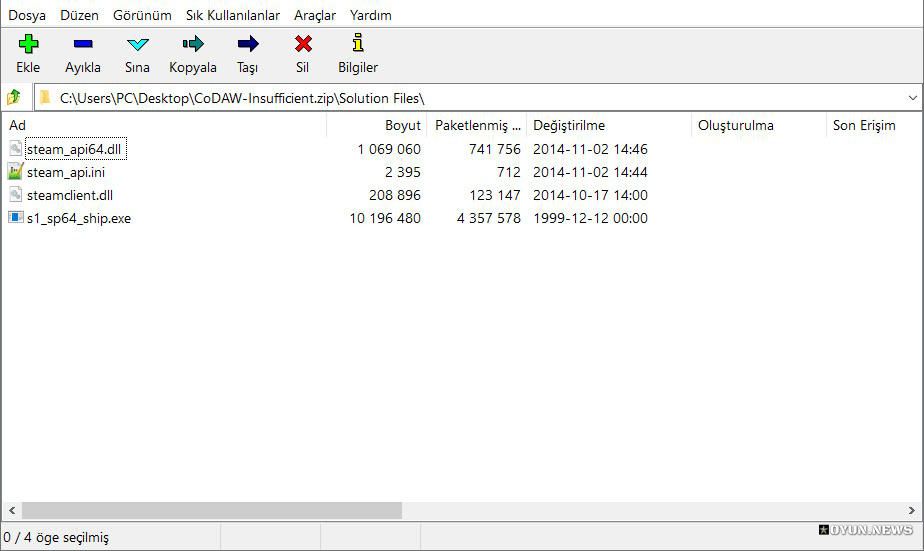Click the size value 1 069 060
Viewport: 924px width, 551px height.
coord(389,149)
